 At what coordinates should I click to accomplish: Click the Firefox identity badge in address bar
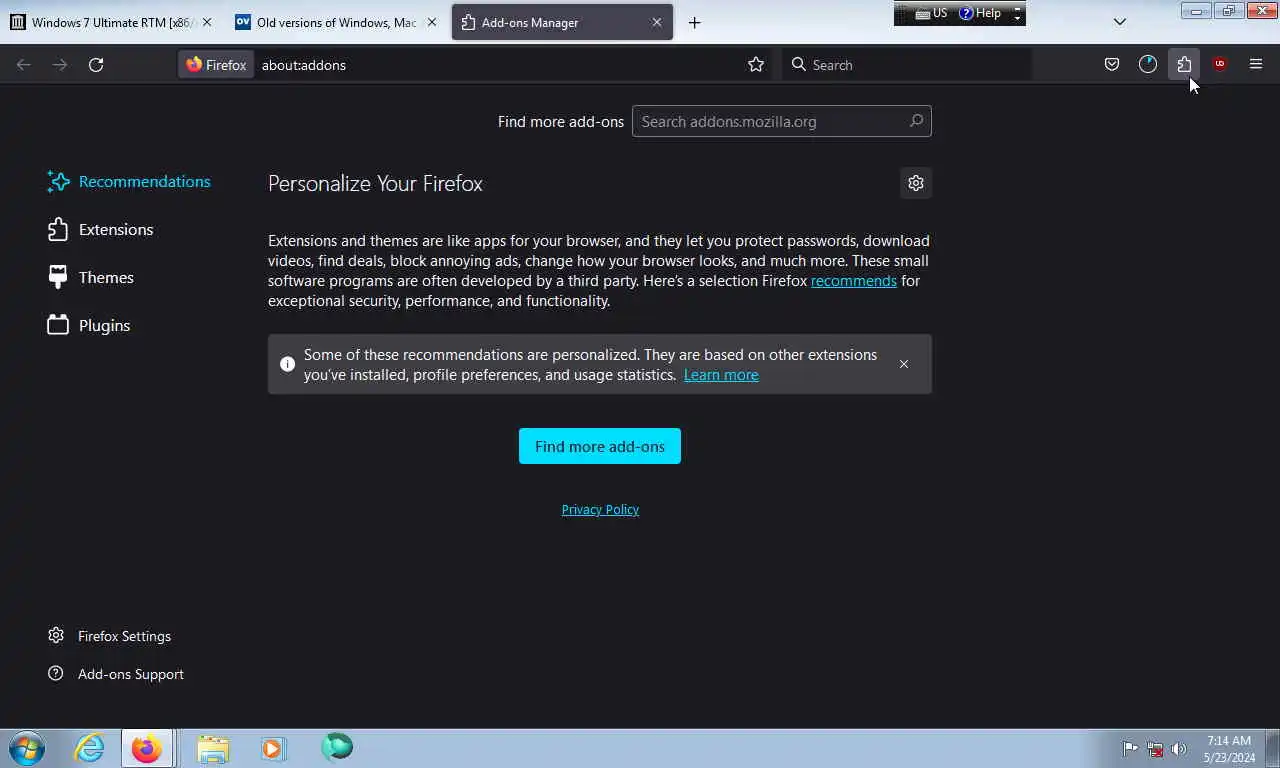pyautogui.click(x=216, y=64)
